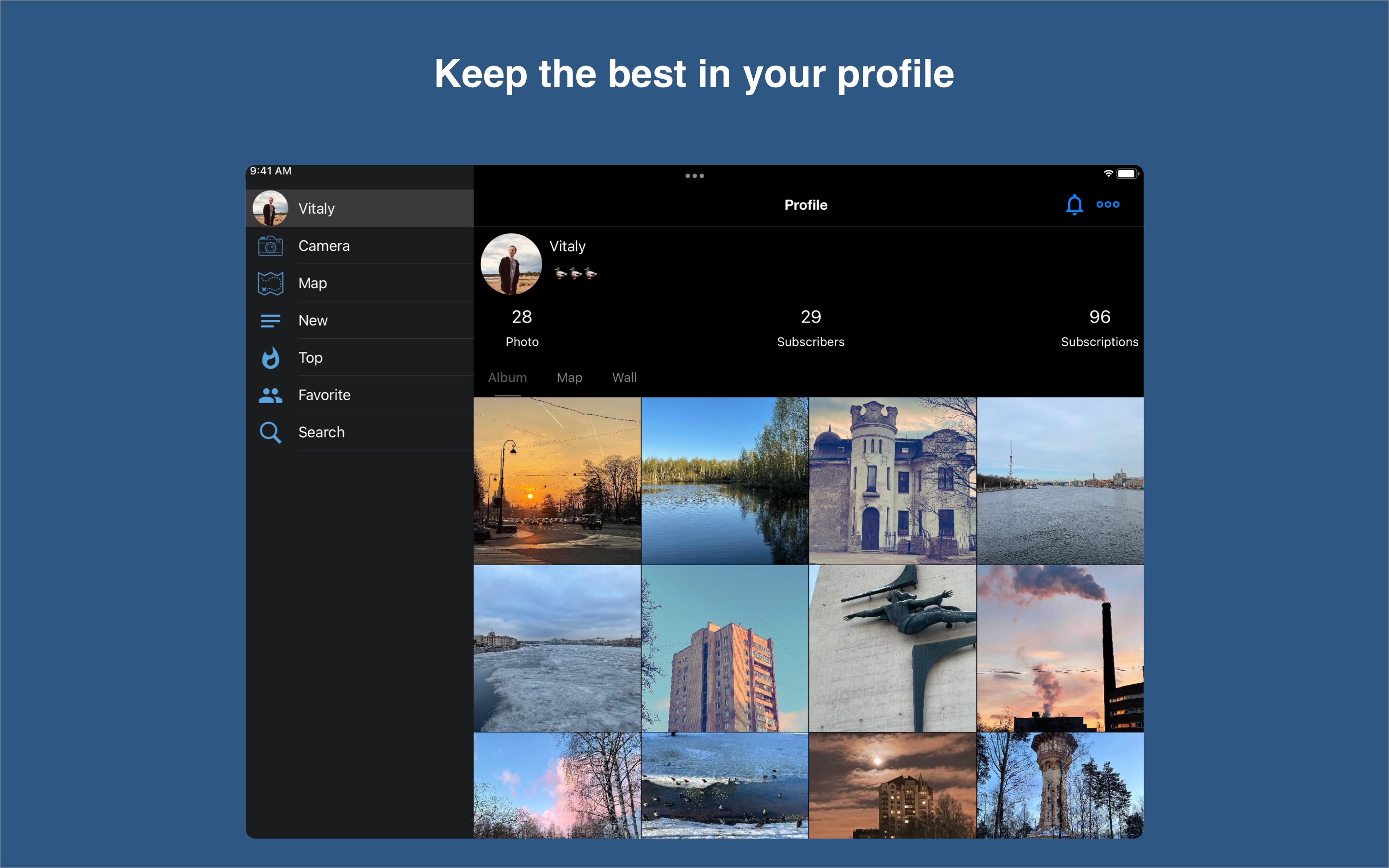Switch to the Album tab
Image resolution: width=1389 pixels, height=868 pixels.
tap(507, 378)
